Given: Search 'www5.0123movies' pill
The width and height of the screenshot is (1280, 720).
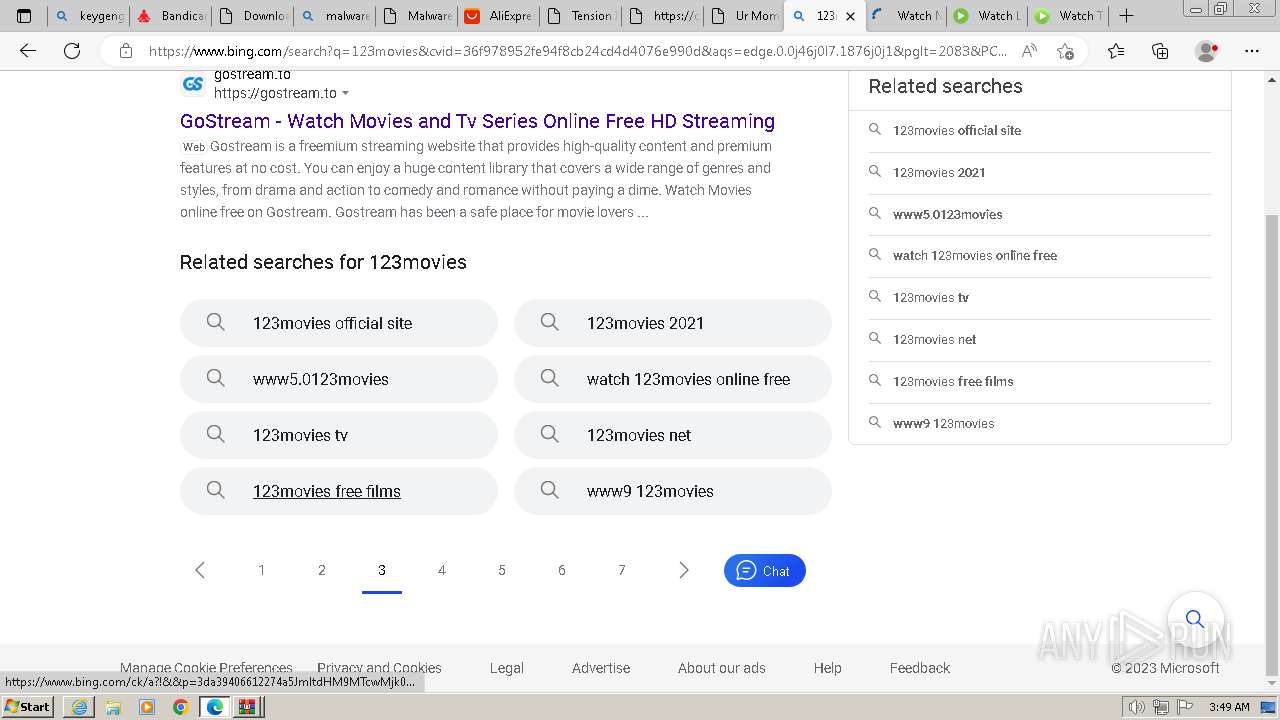Looking at the screenshot, I should (339, 379).
